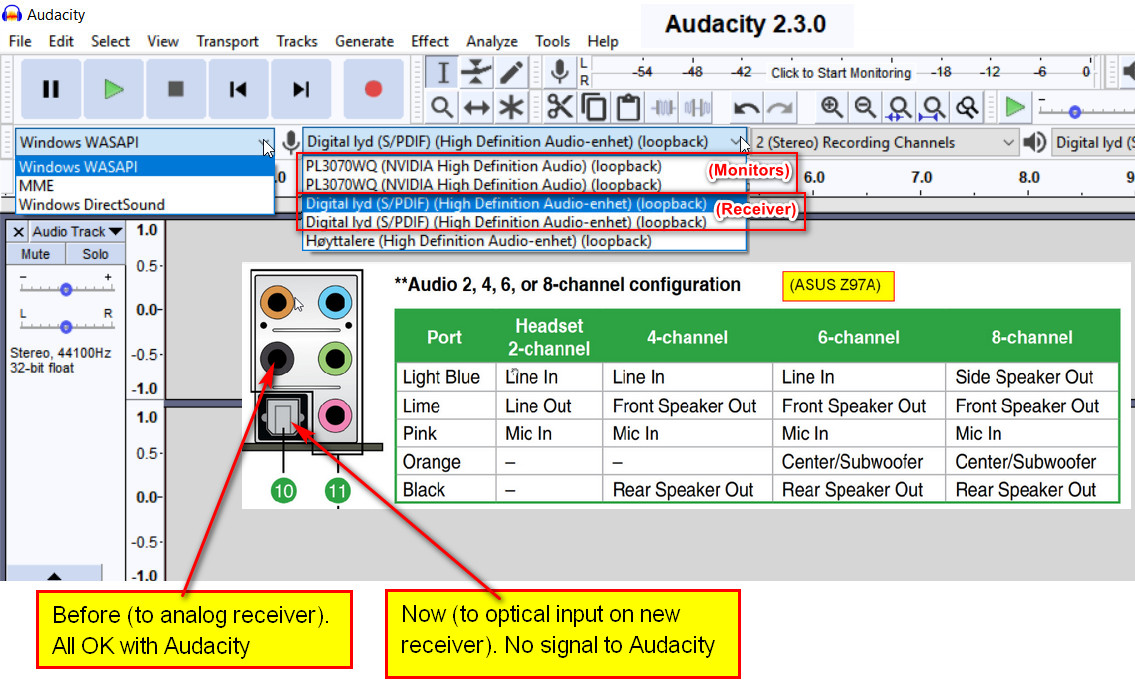The height and width of the screenshot is (693, 1135).
Task: Select first PL3070WQ NVIDIA loopback device
Action: 524,166
